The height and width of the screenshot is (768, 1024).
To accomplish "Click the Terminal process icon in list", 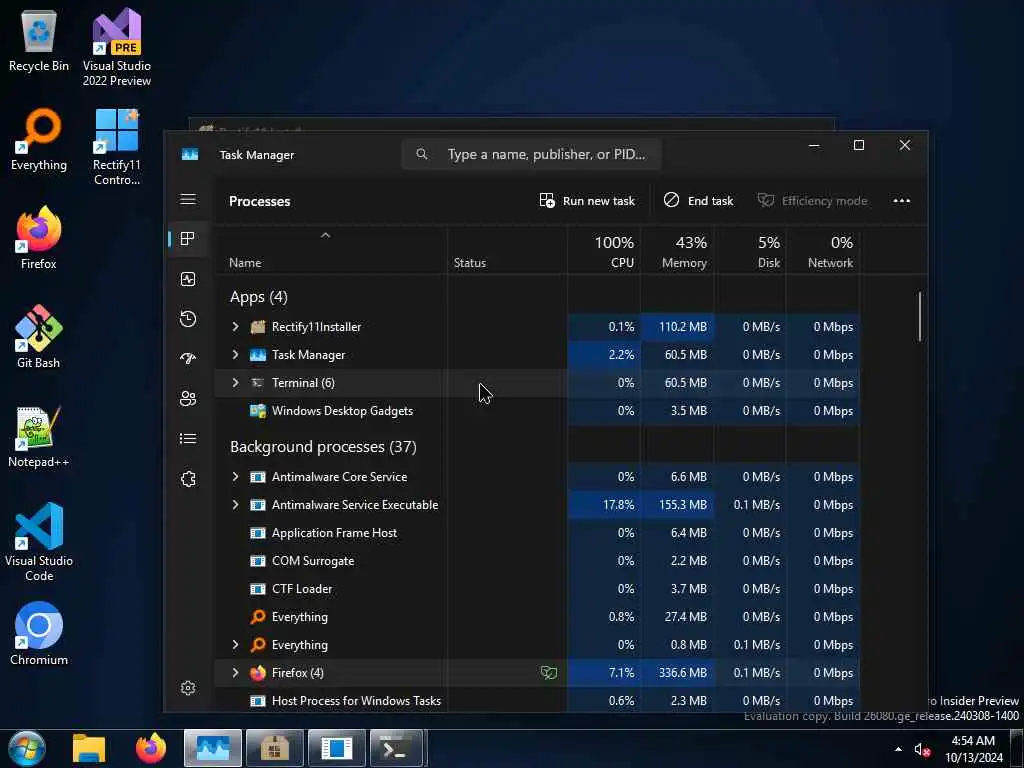I will tap(258, 383).
